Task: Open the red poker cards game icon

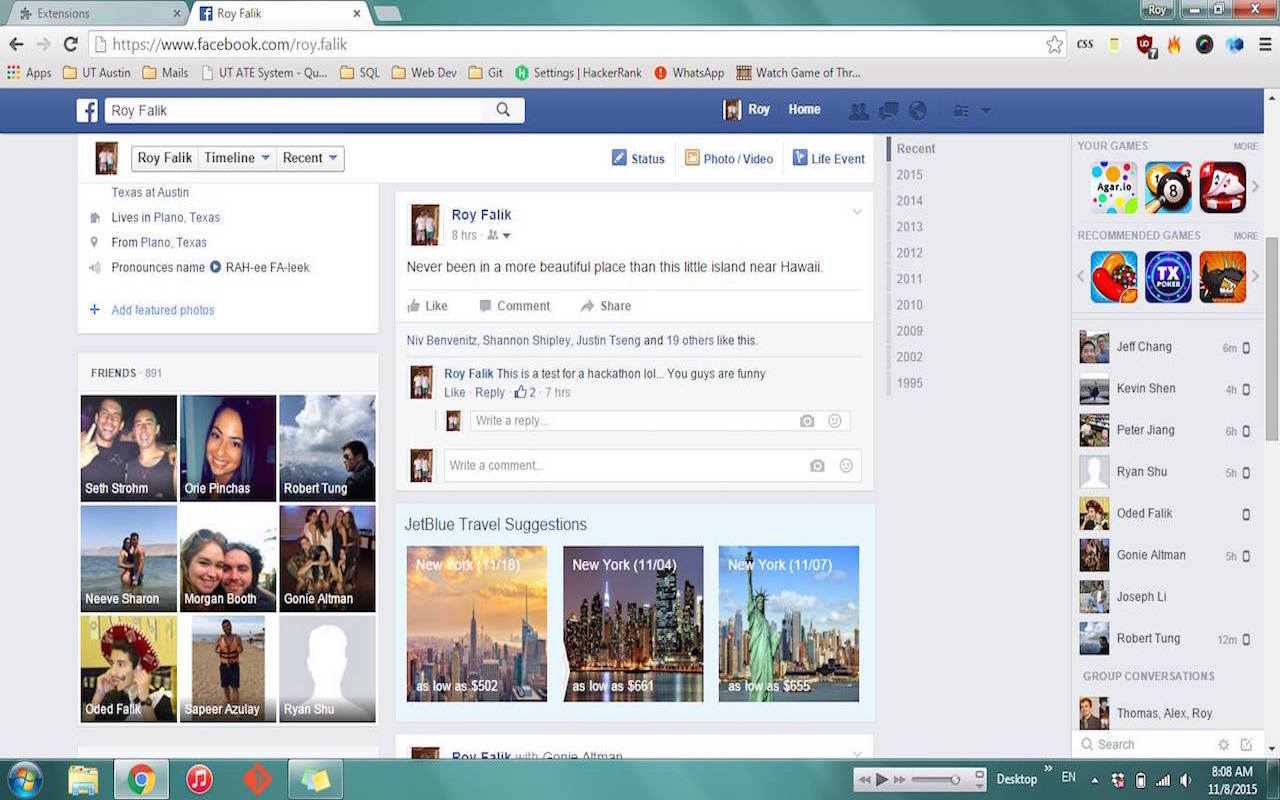Action: pyautogui.click(x=1222, y=187)
